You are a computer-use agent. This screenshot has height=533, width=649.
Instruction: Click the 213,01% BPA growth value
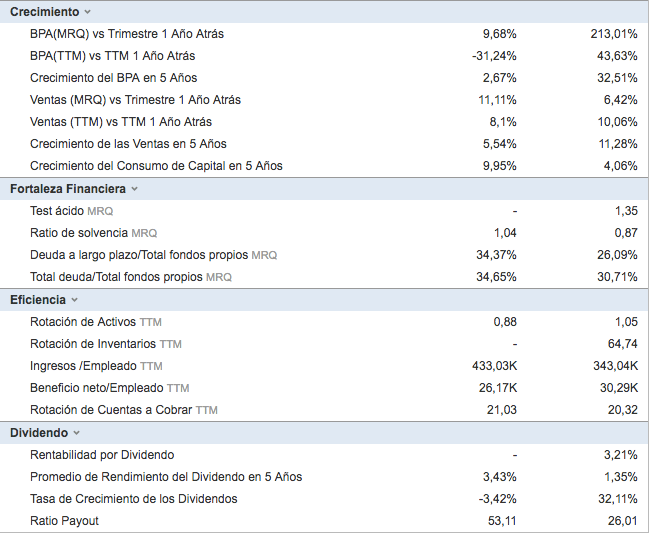[x=613, y=34]
